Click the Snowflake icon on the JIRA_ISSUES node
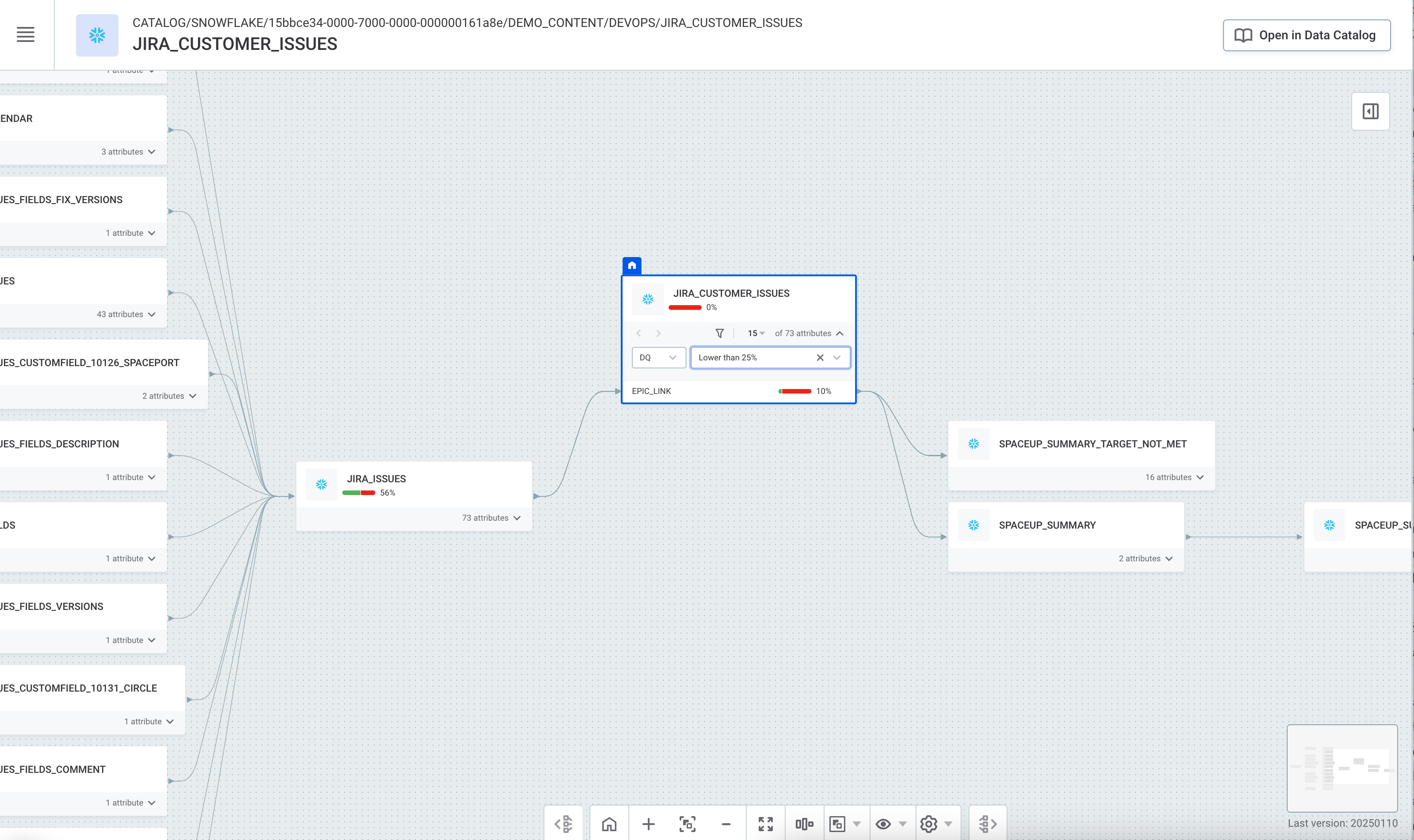This screenshot has height=840, width=1414. click(x=321, y=484)
